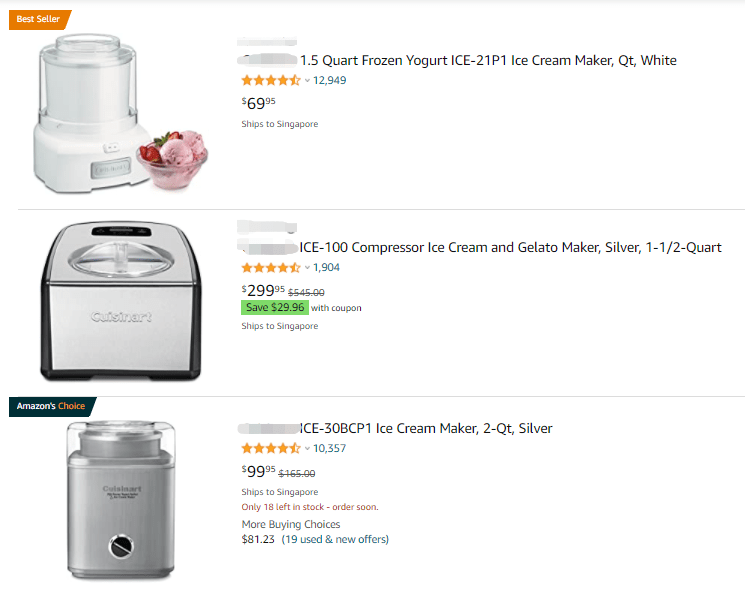View the 10,357 customer reviews

(x=330, y=448)
